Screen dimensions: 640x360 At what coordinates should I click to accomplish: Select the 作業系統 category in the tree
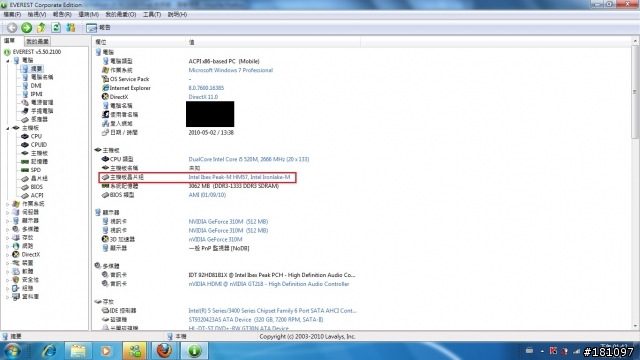pos(33,204)
